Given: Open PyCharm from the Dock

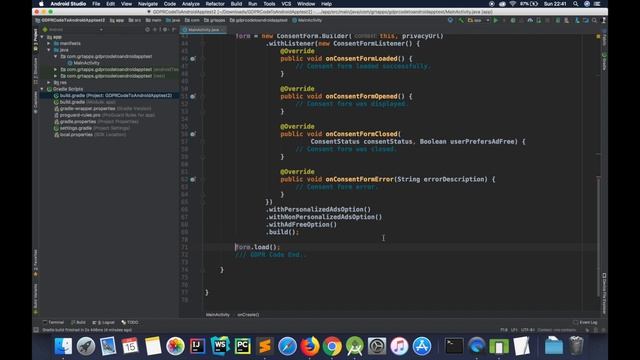Looking at the screenshot, I should coord(242,346).
